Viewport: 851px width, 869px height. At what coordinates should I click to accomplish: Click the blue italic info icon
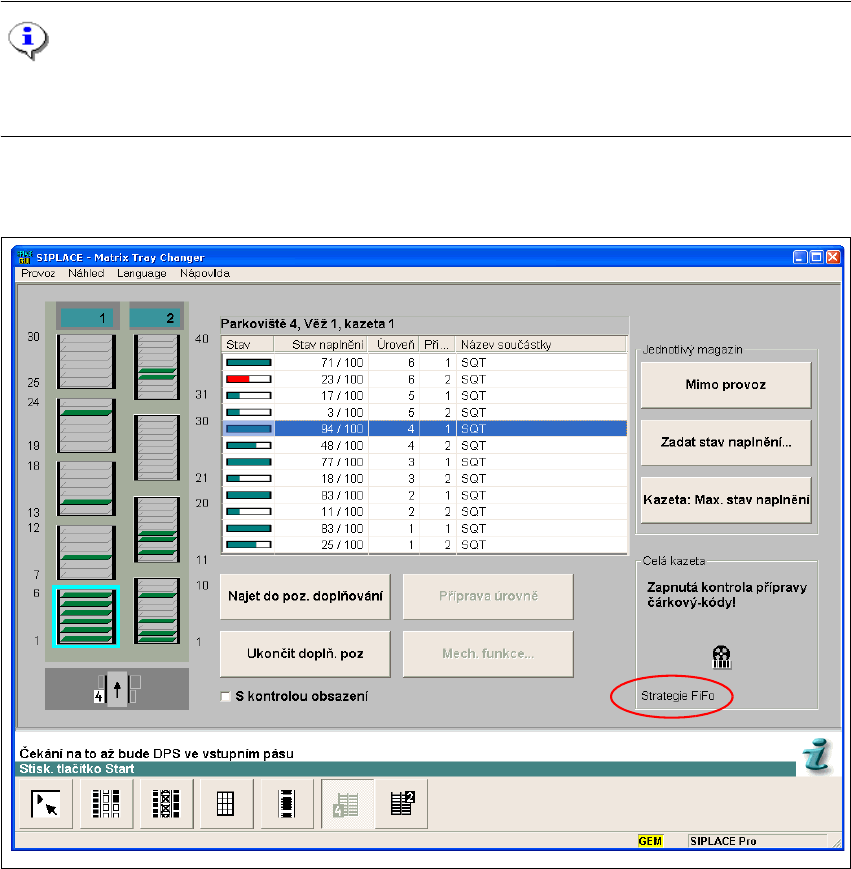[x=816, y=756]
